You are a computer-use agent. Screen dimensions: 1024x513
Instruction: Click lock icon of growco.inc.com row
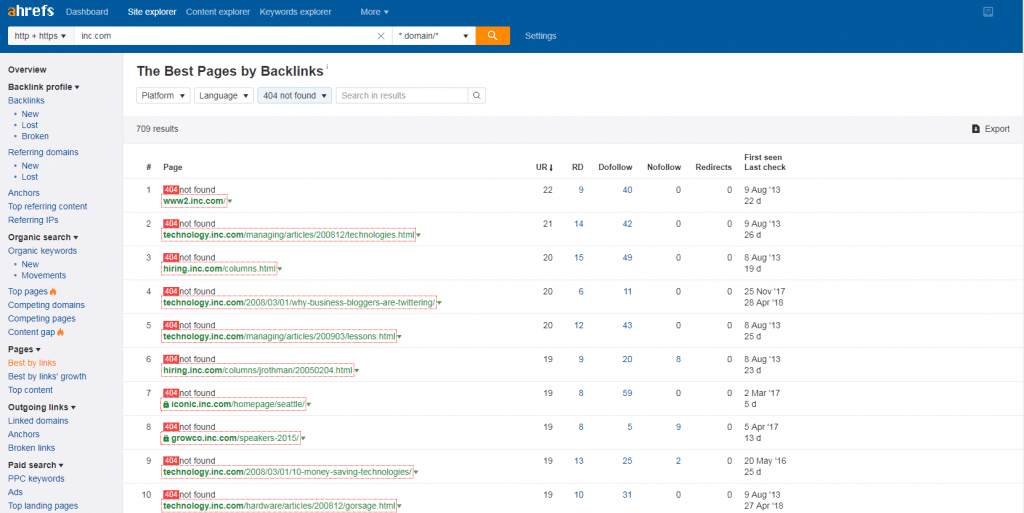166,439
